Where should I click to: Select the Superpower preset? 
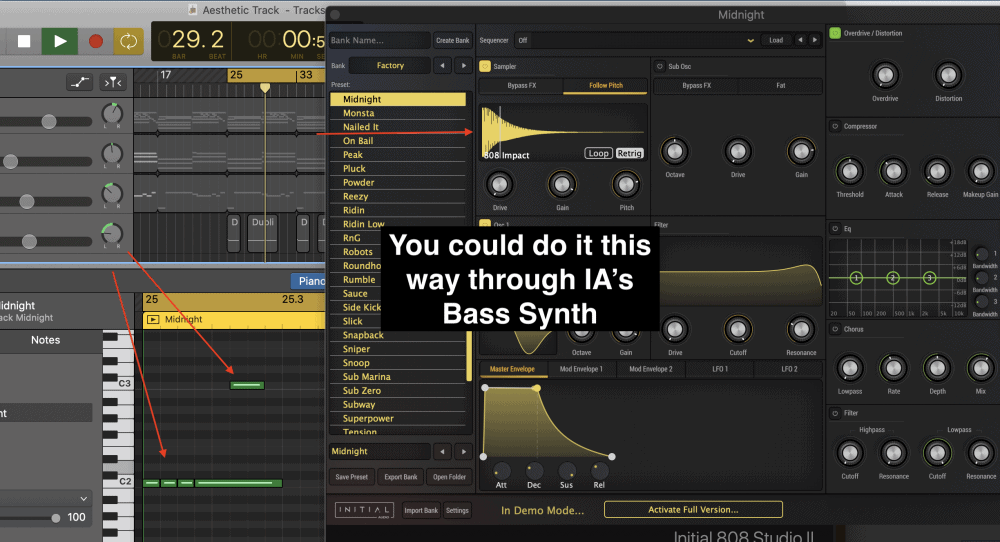pyautogui.click(x=398, y=419)
